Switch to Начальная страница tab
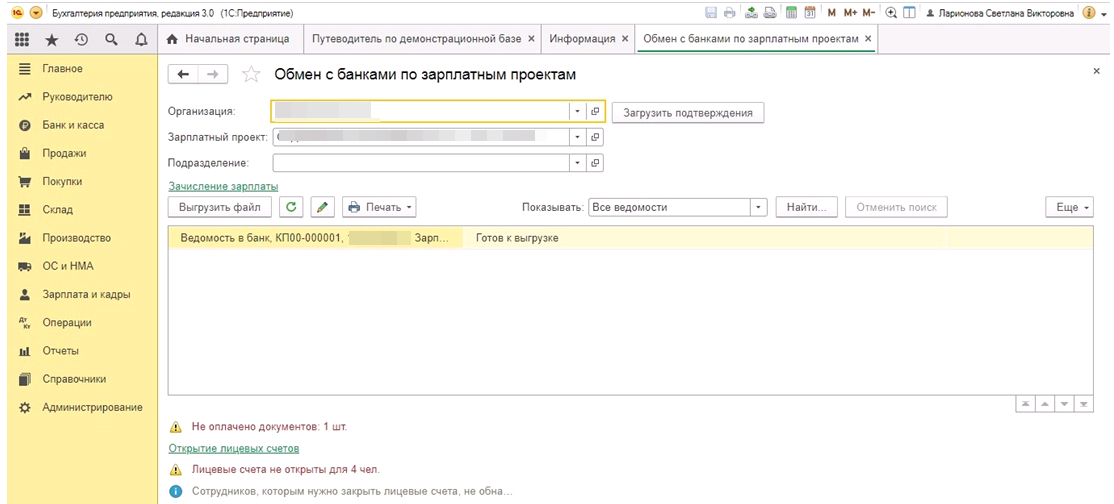The width and height of the screenshot is (1114, 504). click(x=229, y=39)
